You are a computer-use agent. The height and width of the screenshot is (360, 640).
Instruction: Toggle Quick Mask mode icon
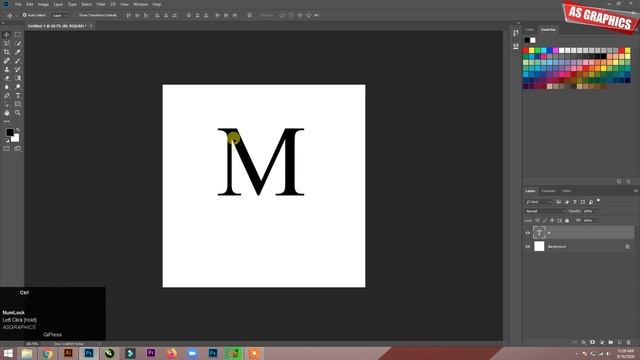coord(7,149)
